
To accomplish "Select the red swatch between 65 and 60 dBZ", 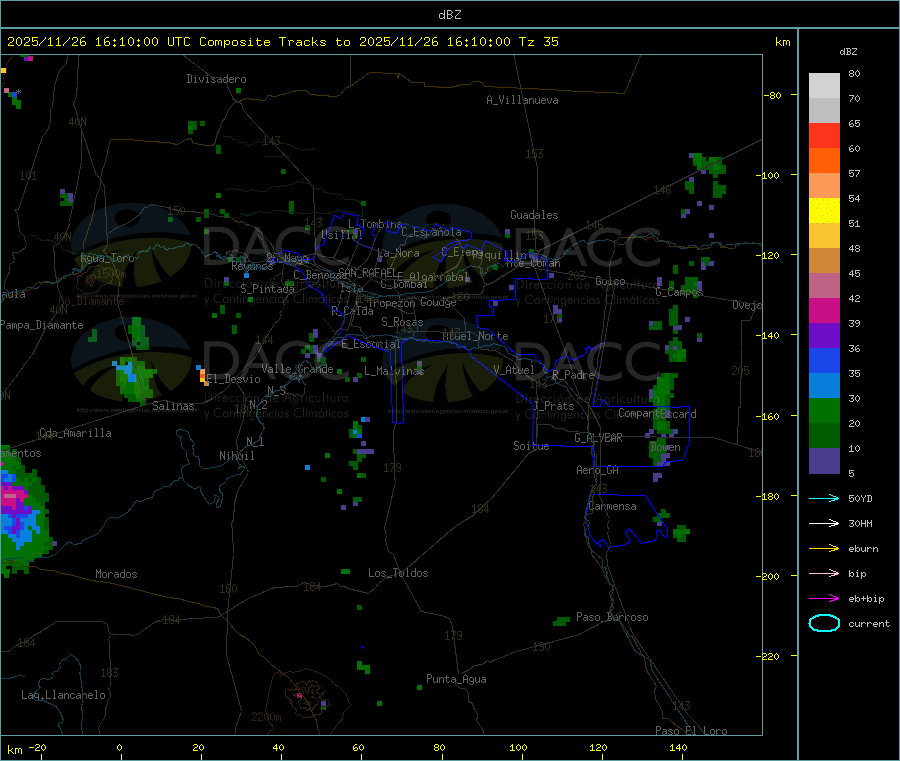I will click(x=824, y=135).
